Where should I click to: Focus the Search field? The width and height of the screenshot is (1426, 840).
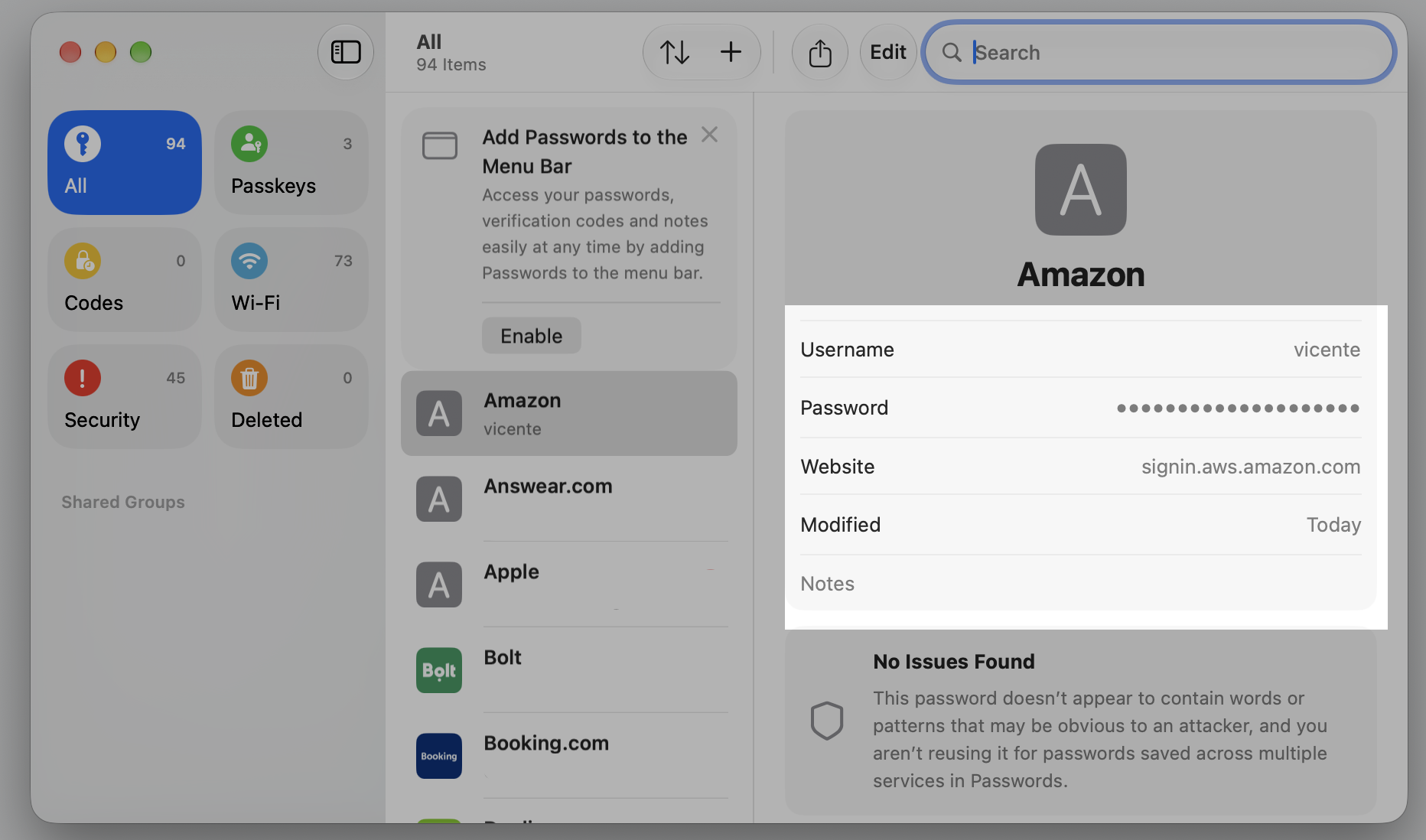click(1159, 52)
